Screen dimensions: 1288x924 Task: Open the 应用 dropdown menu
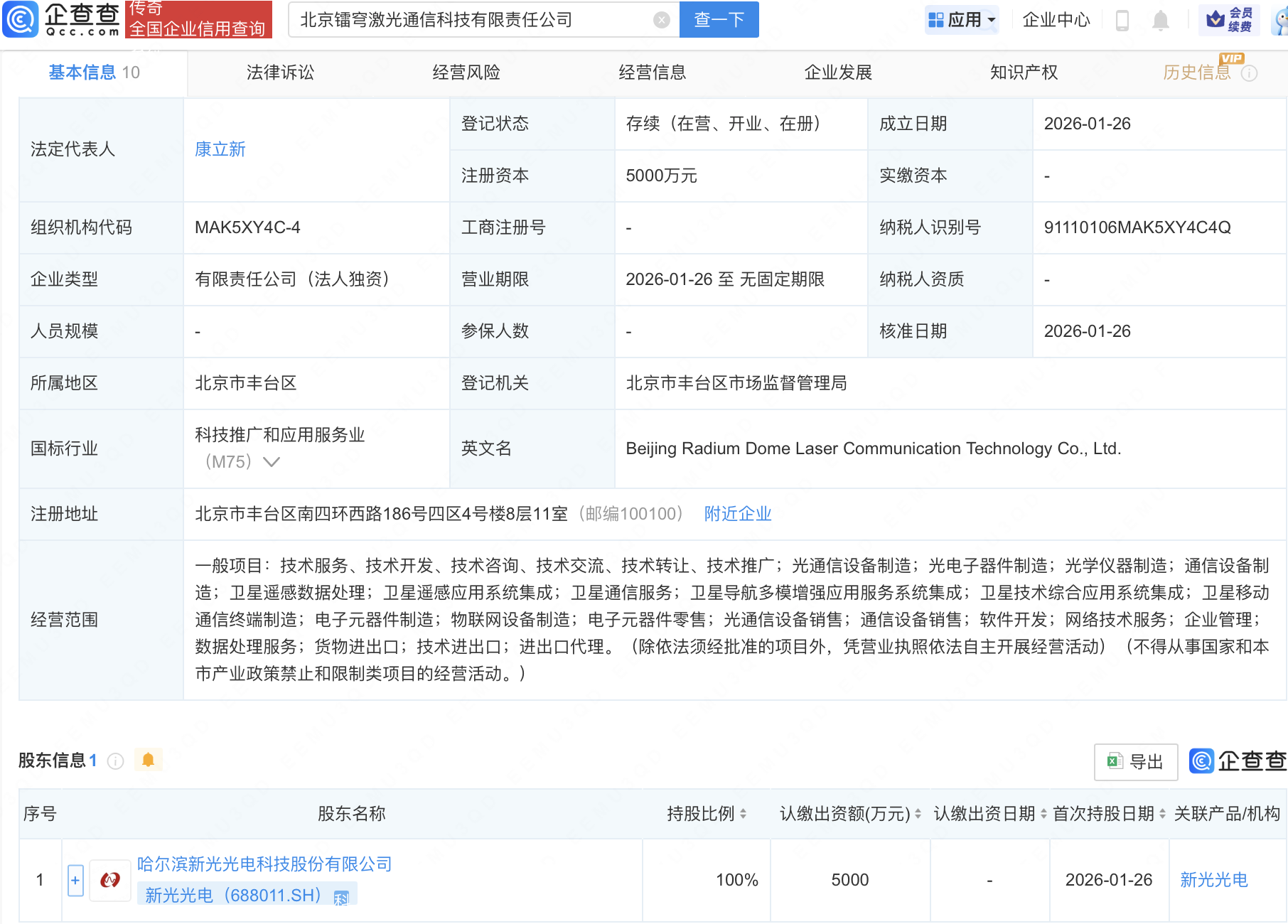[x=962, y=20]
